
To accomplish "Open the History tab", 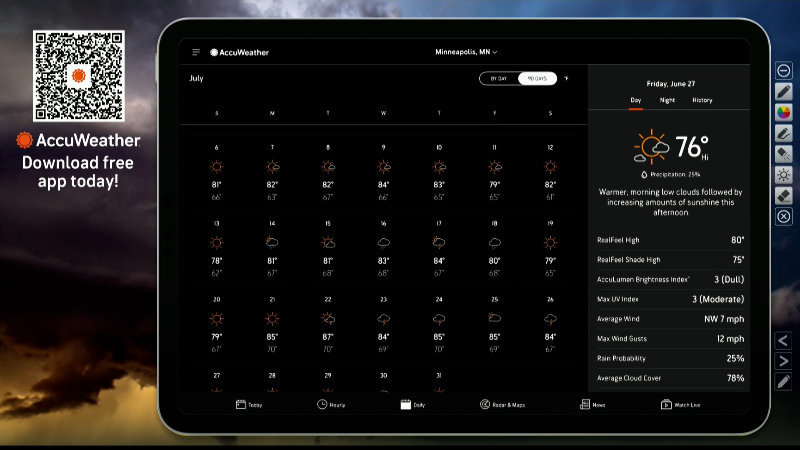I will [x=702, y=100].
